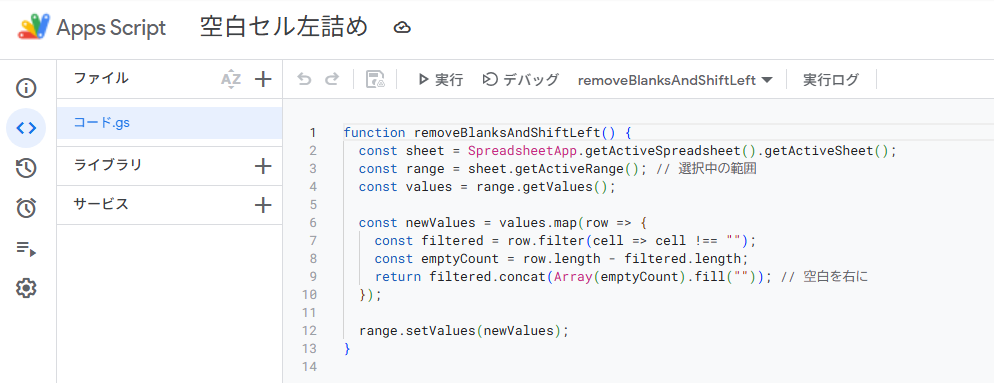This screenshot has width=994, height=383.
Task: Run the script with 実行 button
Action: [x=441, y=80]
